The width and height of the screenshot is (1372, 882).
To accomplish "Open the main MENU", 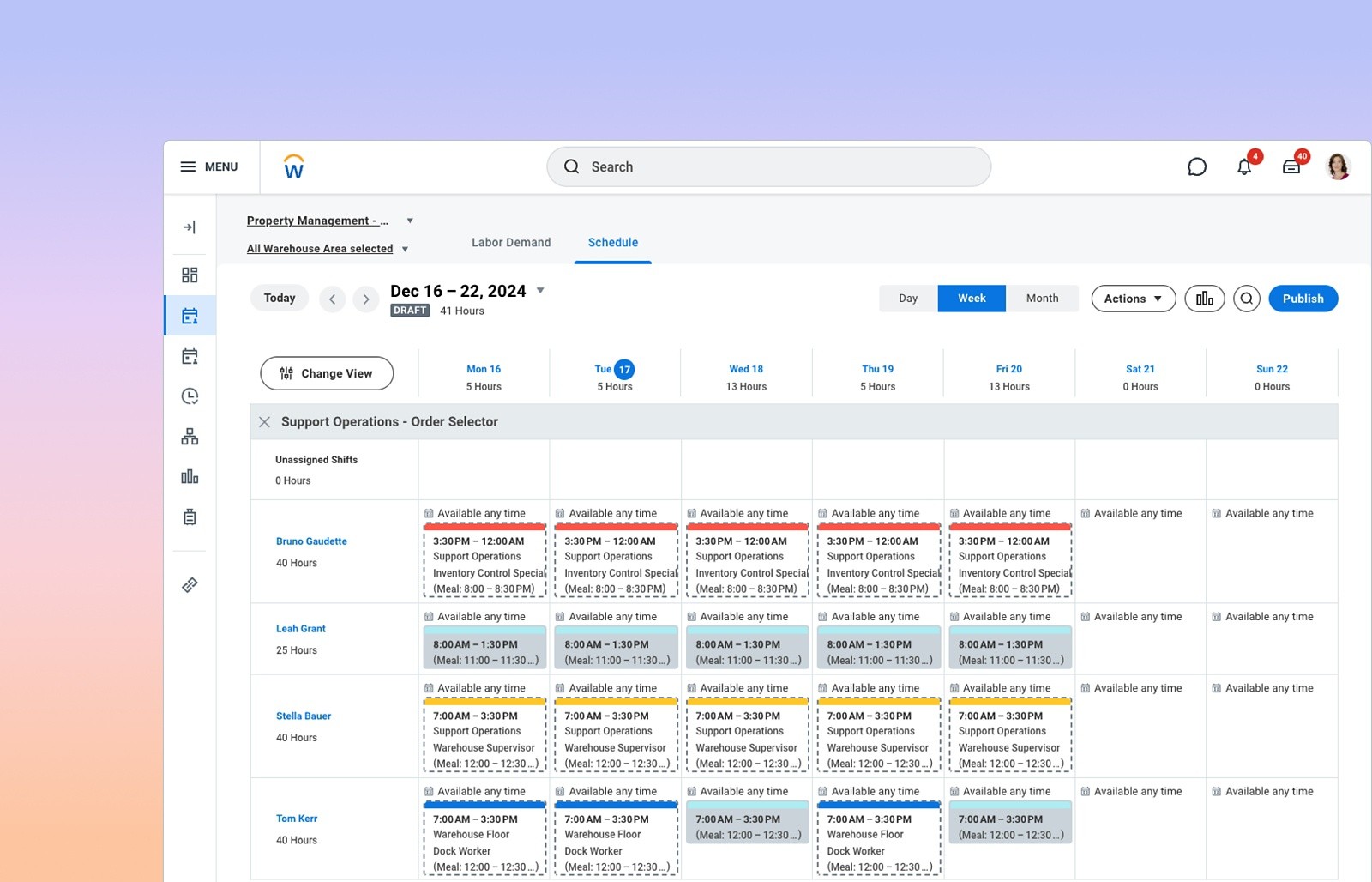I will tap(209, 166).
